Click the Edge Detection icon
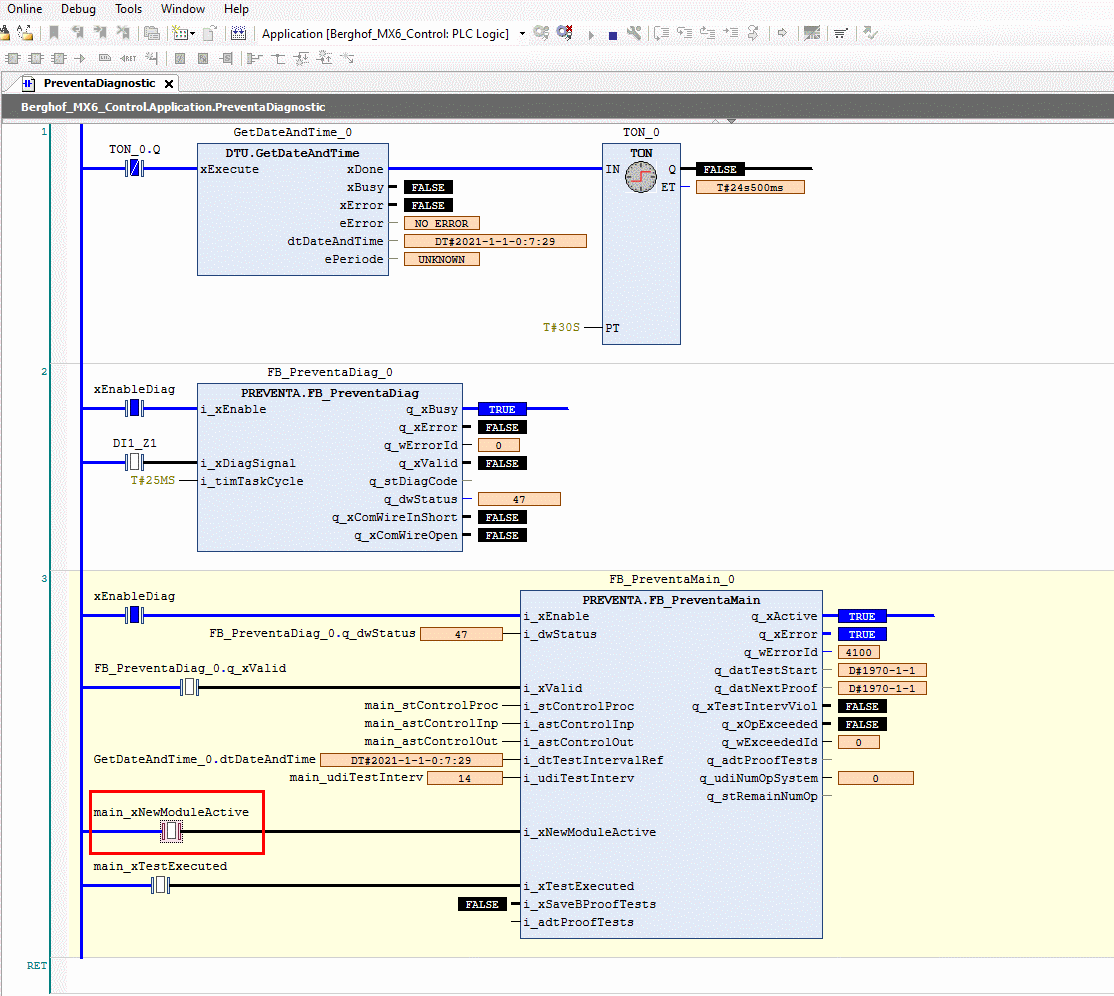1114x996 pixels. pyautogui.click(x=203, y=58)
